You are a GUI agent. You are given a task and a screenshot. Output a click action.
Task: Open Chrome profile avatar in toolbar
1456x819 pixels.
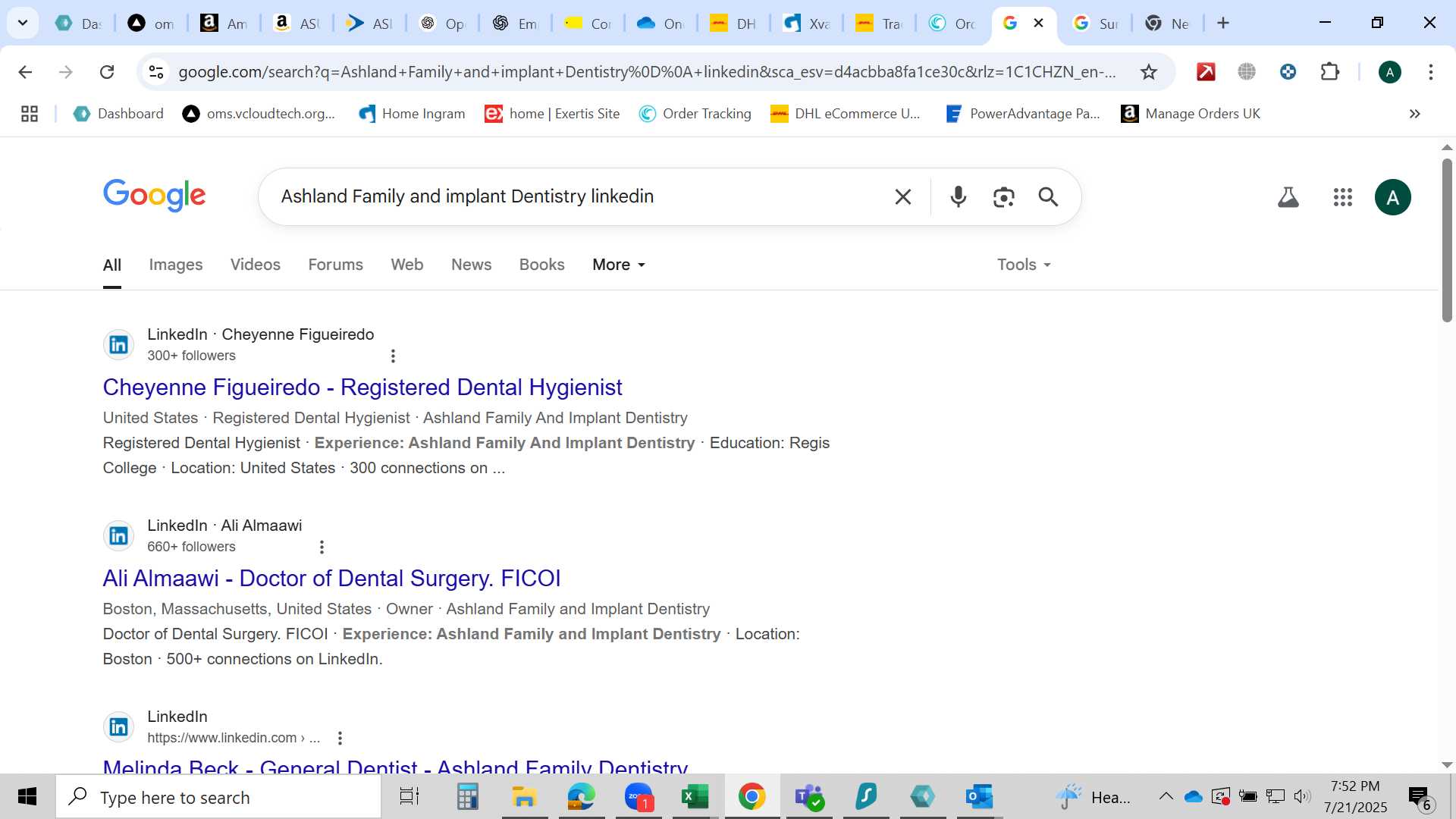1389,72
